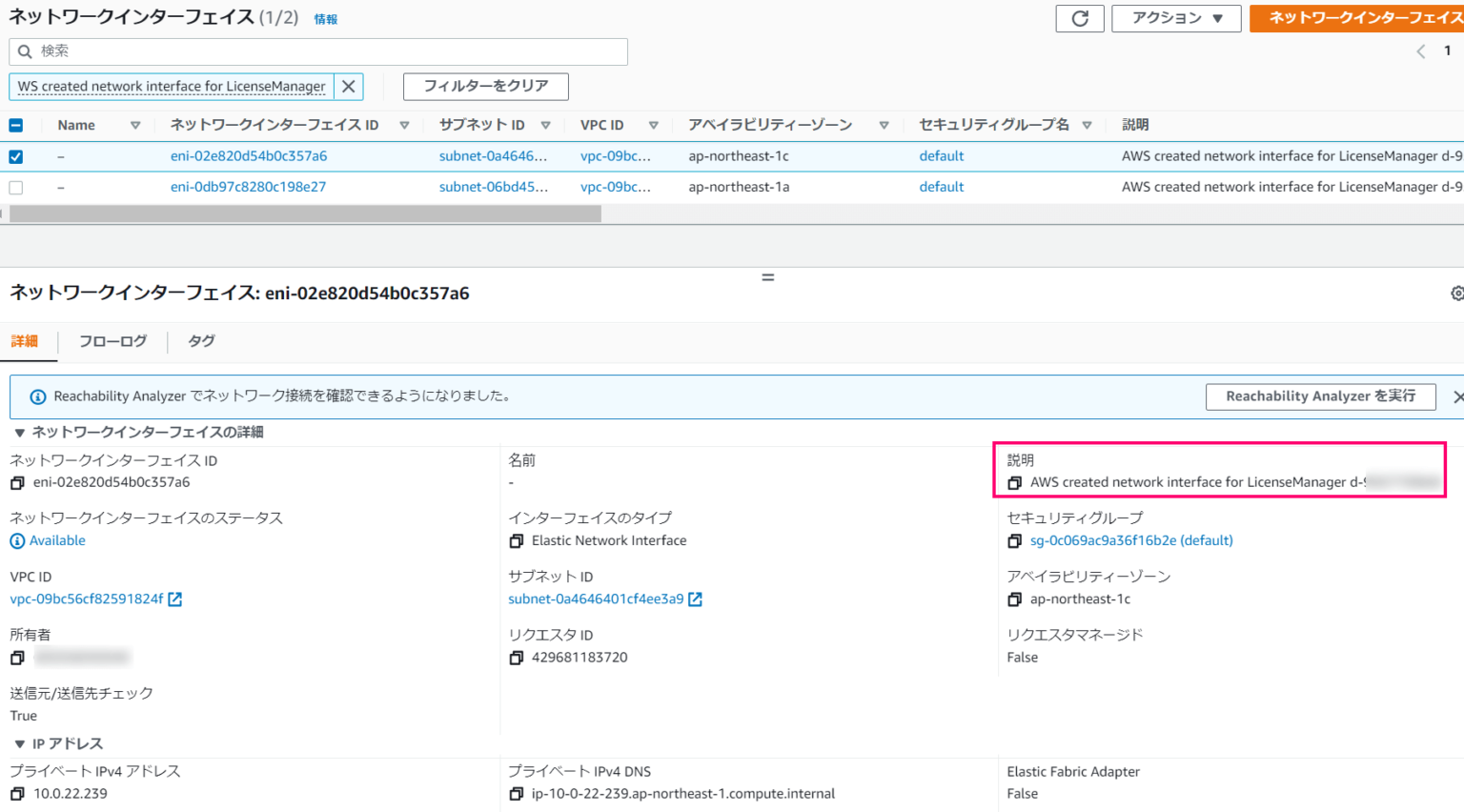Open subnet ID via its external link icon
1464x812 pixels.
(x=695, y=599)
